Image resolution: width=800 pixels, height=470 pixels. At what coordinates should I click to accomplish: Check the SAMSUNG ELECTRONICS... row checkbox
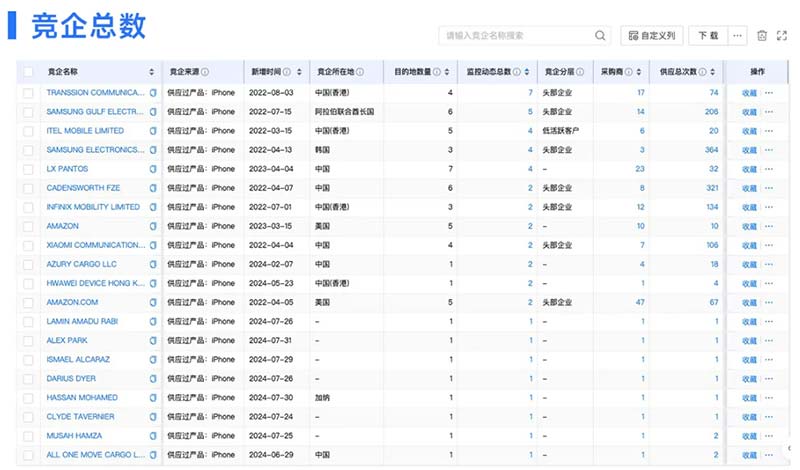pos(29,150)
